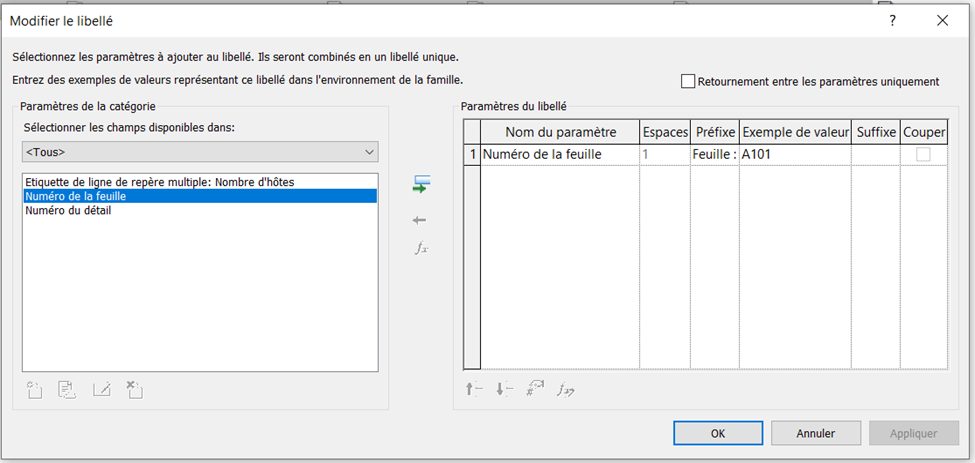Click the Espaces column header
This screenshot has width=975, height=463.
coord(665,132)
